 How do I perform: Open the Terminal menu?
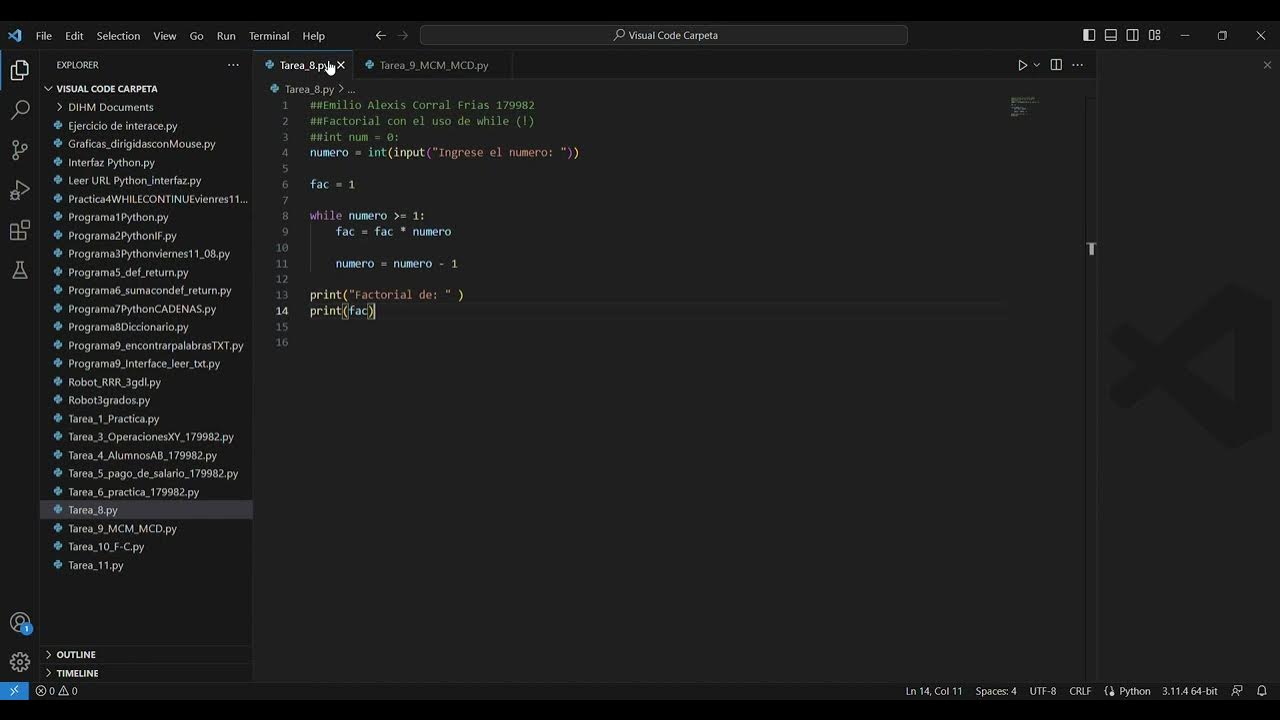(269, 36)
